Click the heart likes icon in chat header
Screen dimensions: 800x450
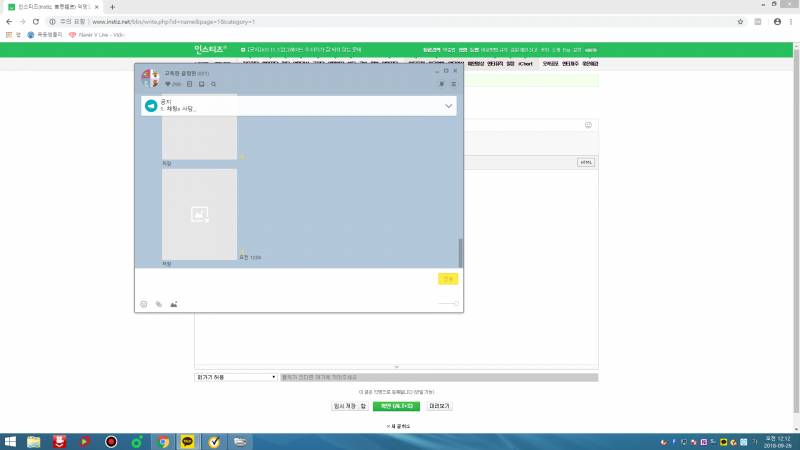[169, 84]
